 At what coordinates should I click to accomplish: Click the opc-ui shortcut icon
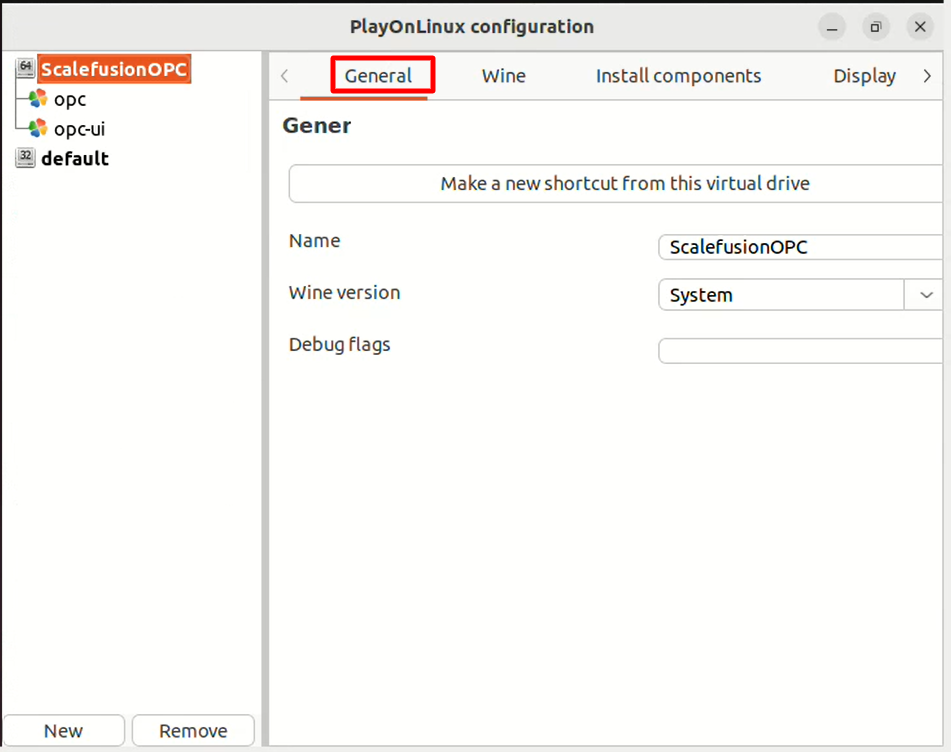pyautogui.click(x=38, y=127)
